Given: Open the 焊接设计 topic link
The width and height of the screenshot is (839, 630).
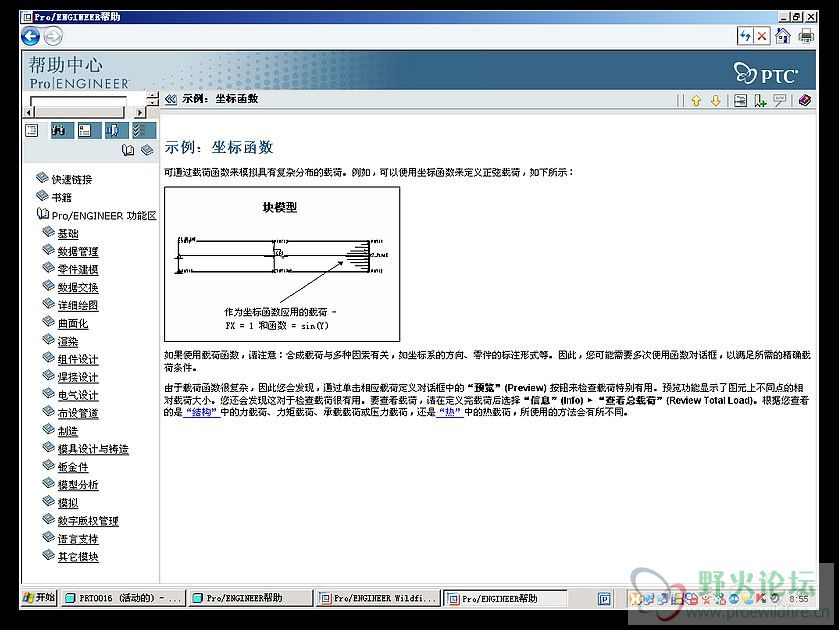Looking at the screenshot, I should 78,377.
